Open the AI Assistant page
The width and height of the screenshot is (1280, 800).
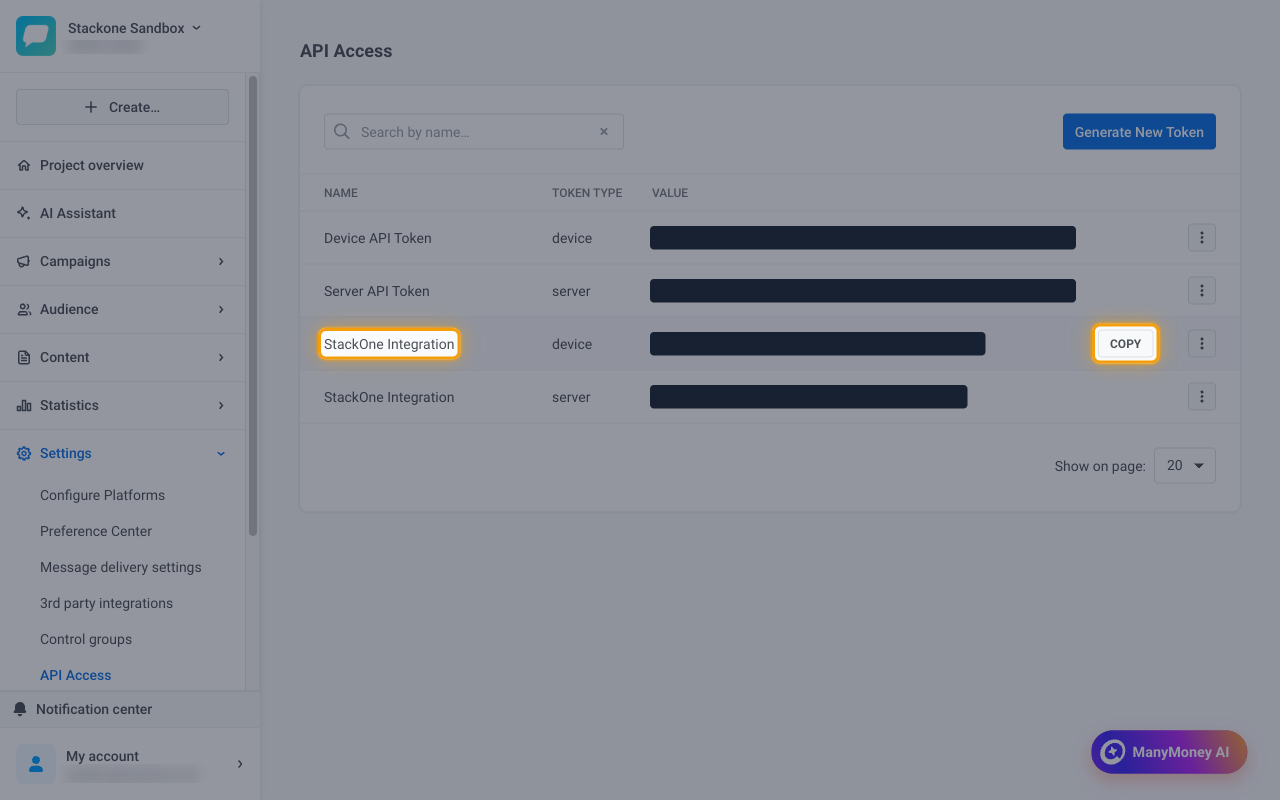tap(78, 213)
